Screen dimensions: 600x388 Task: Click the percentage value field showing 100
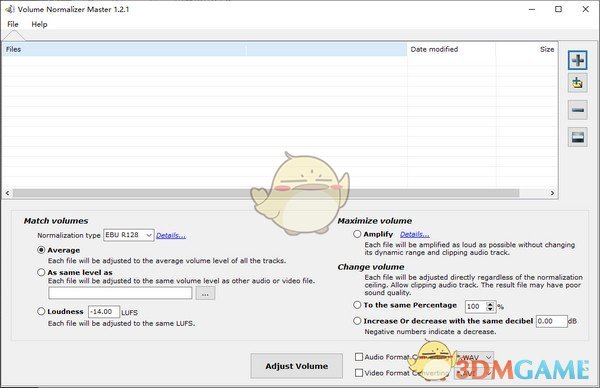click(x=475, y=306)
